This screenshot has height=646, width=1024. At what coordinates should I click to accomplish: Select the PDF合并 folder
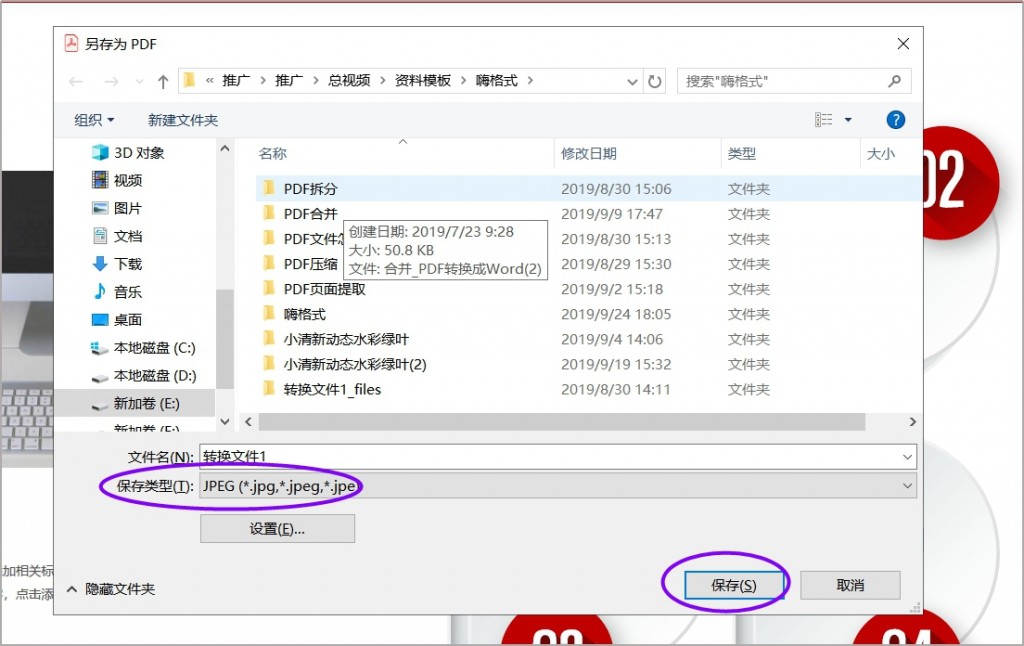(x=310, y=214)
